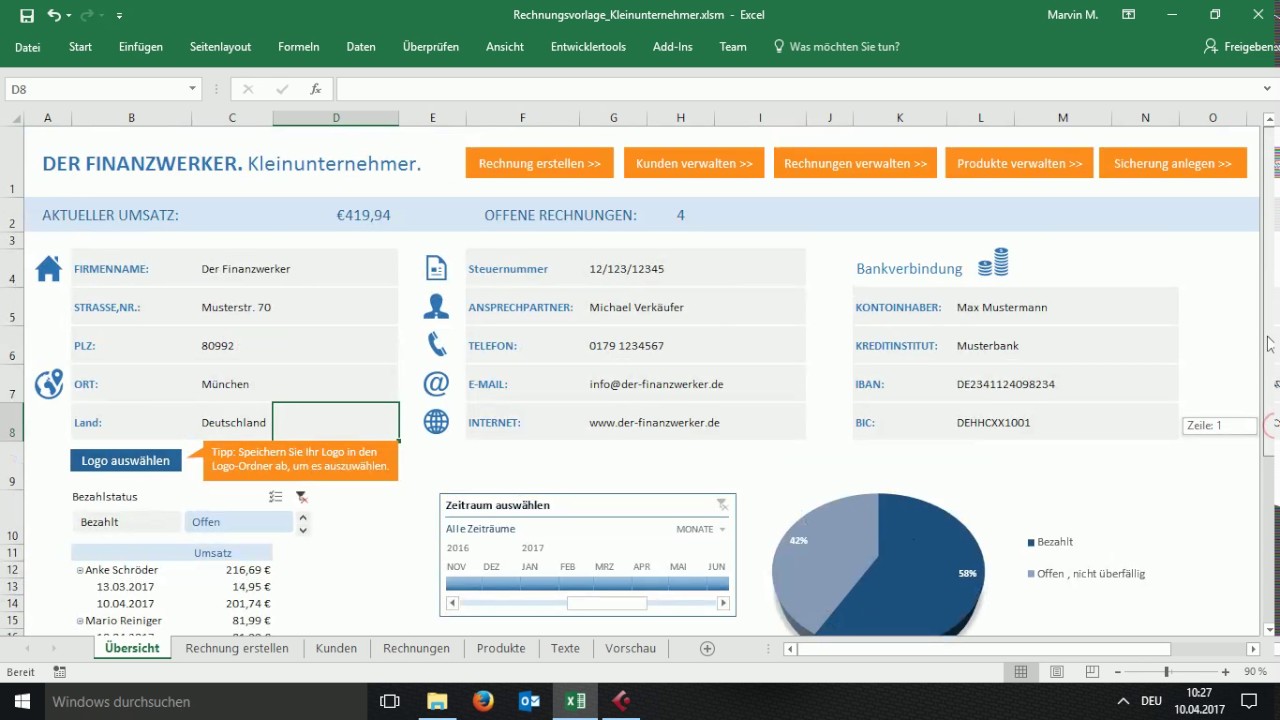This screenshot has height=720, width=1280.
Task: Click the Bezahlstatus slicer up arrow
Action: (303, 516)
